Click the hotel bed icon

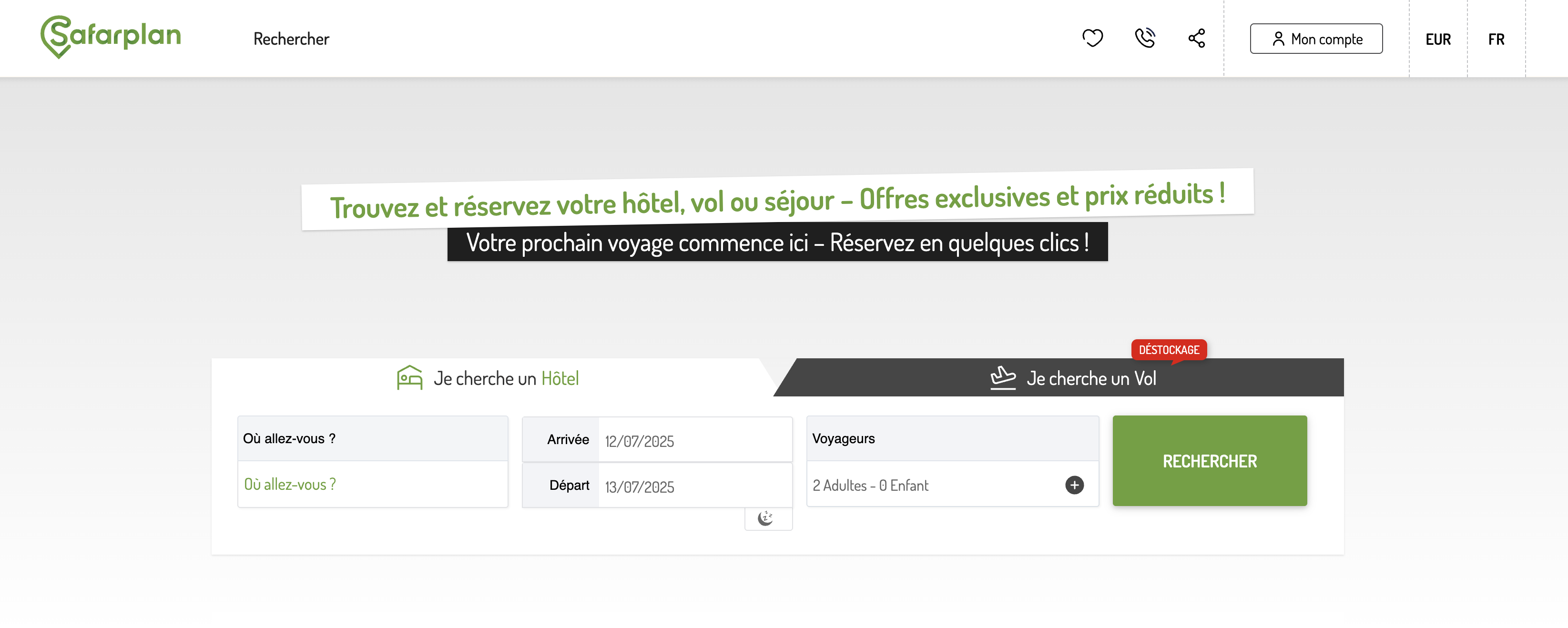410,377
